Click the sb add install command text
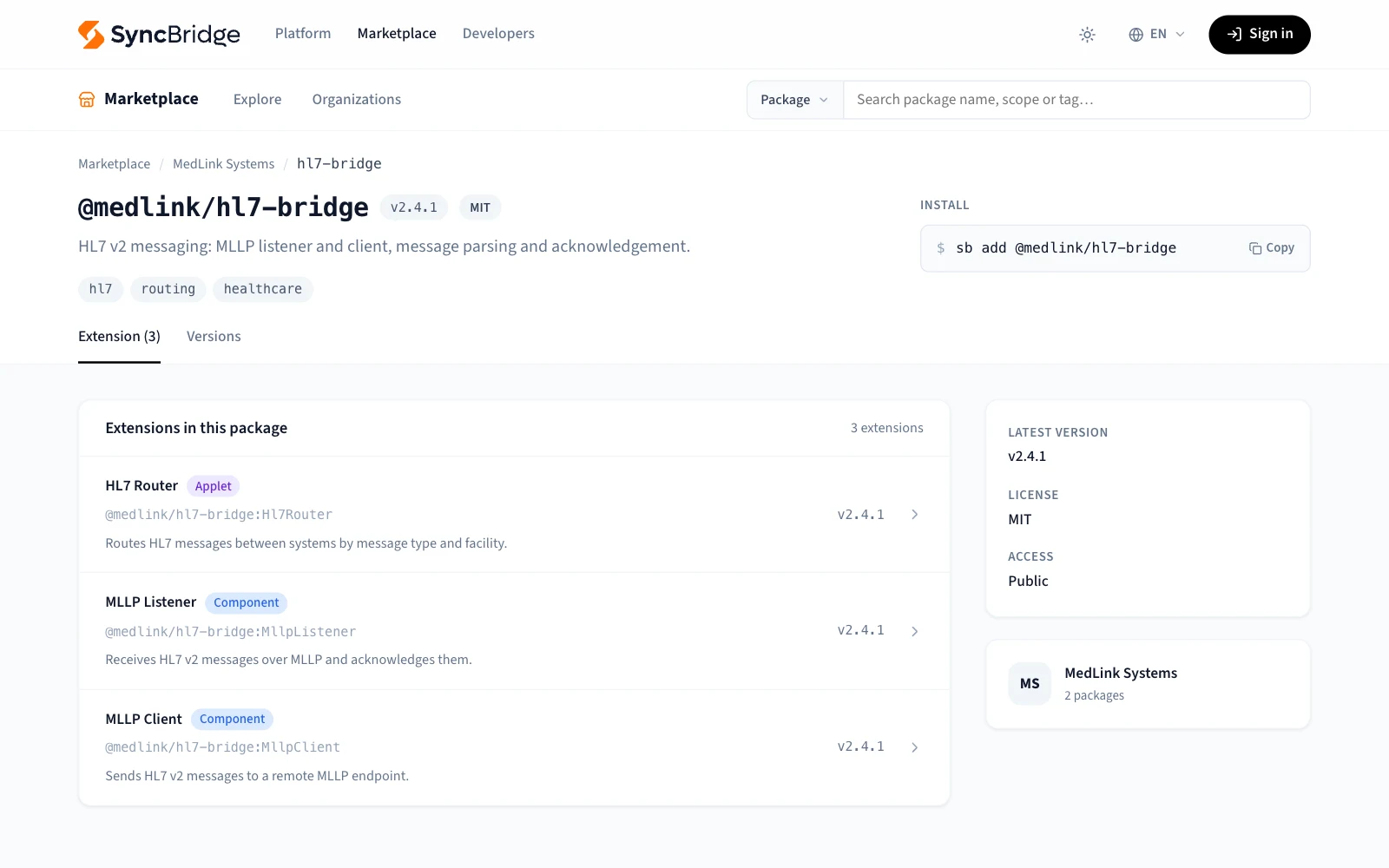 (1066, 248)
